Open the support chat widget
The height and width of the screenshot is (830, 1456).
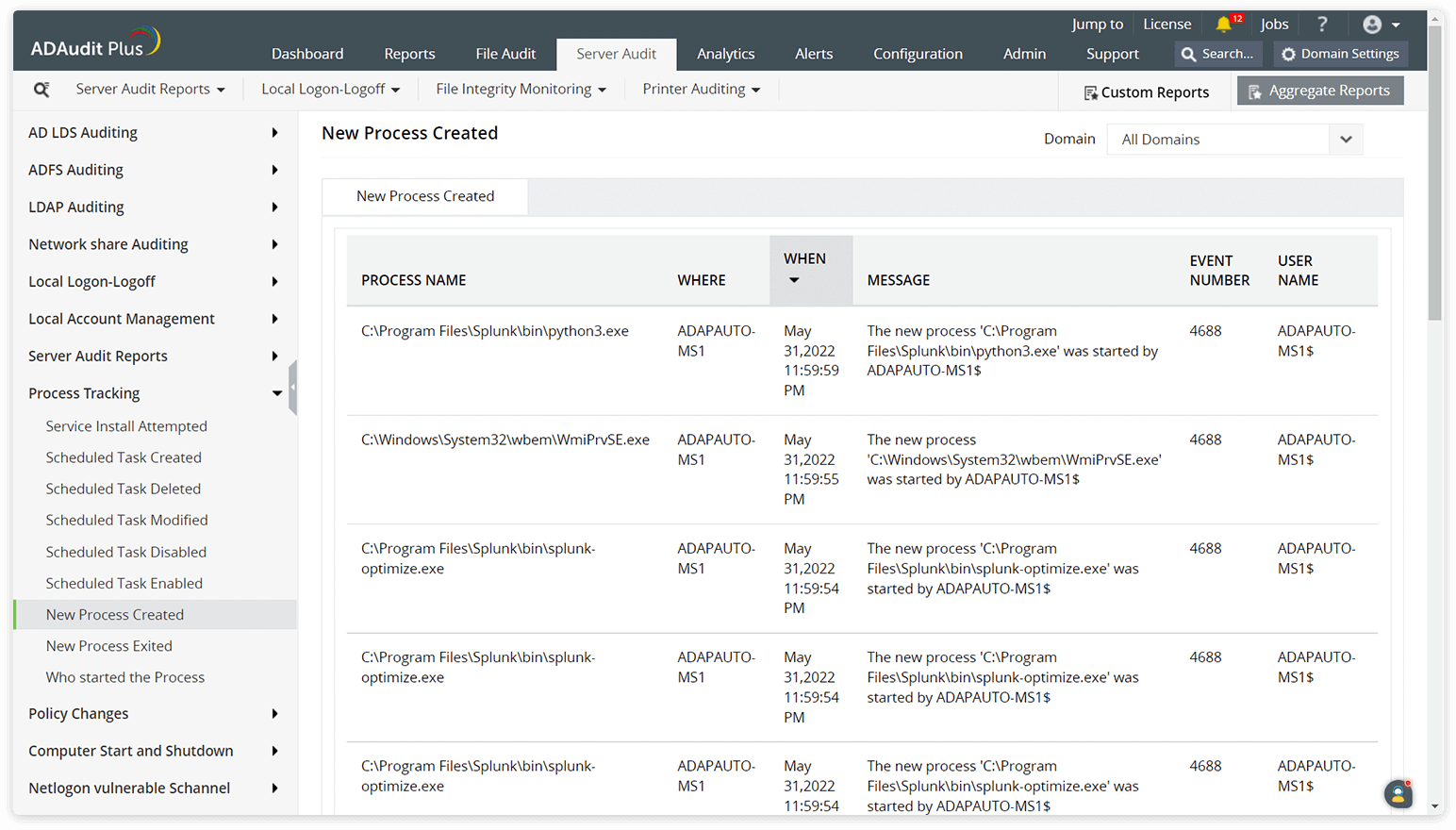(x=1398, y=793)
